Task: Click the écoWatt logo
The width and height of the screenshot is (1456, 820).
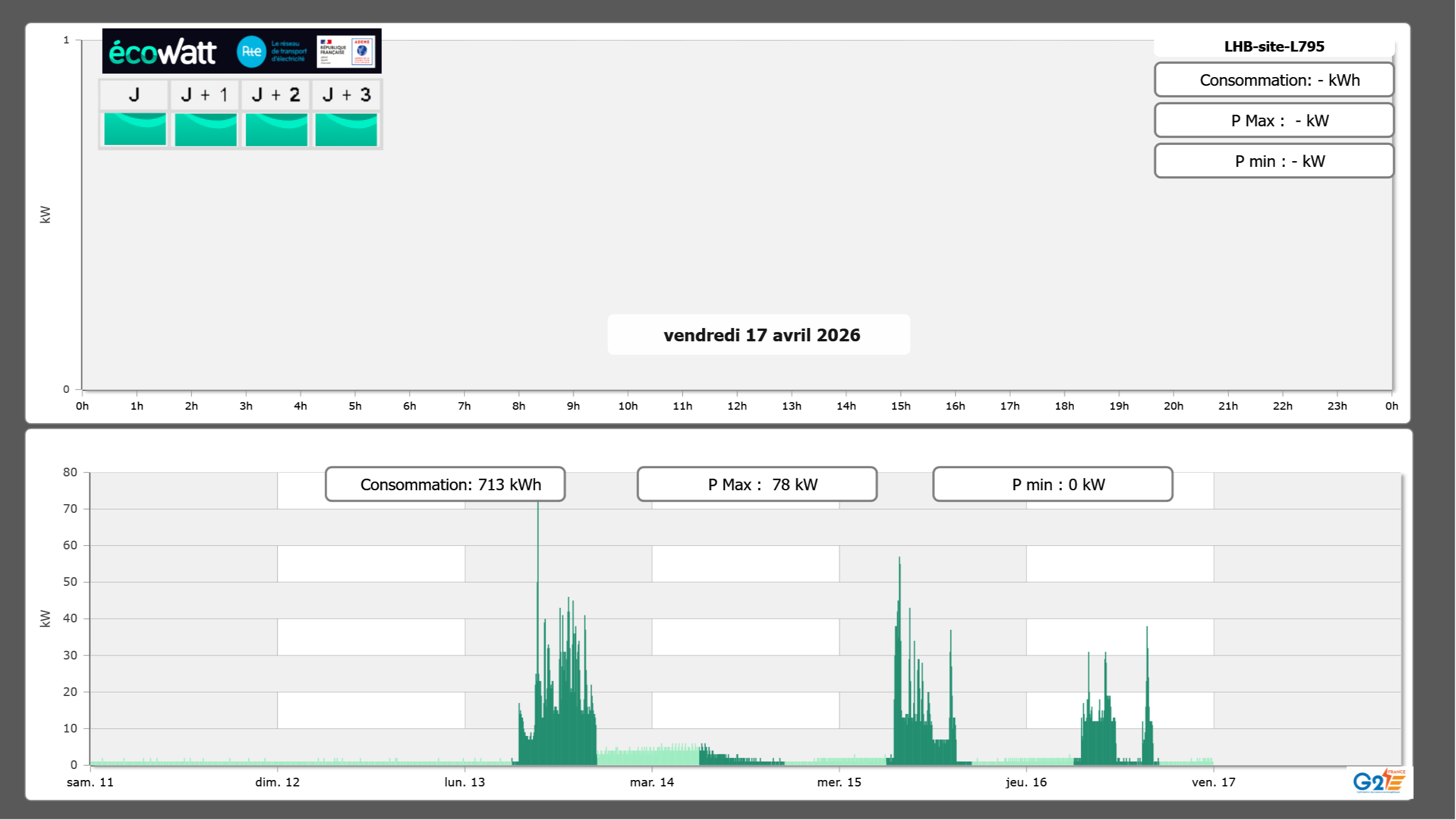Action: click(x=163, y=52)
